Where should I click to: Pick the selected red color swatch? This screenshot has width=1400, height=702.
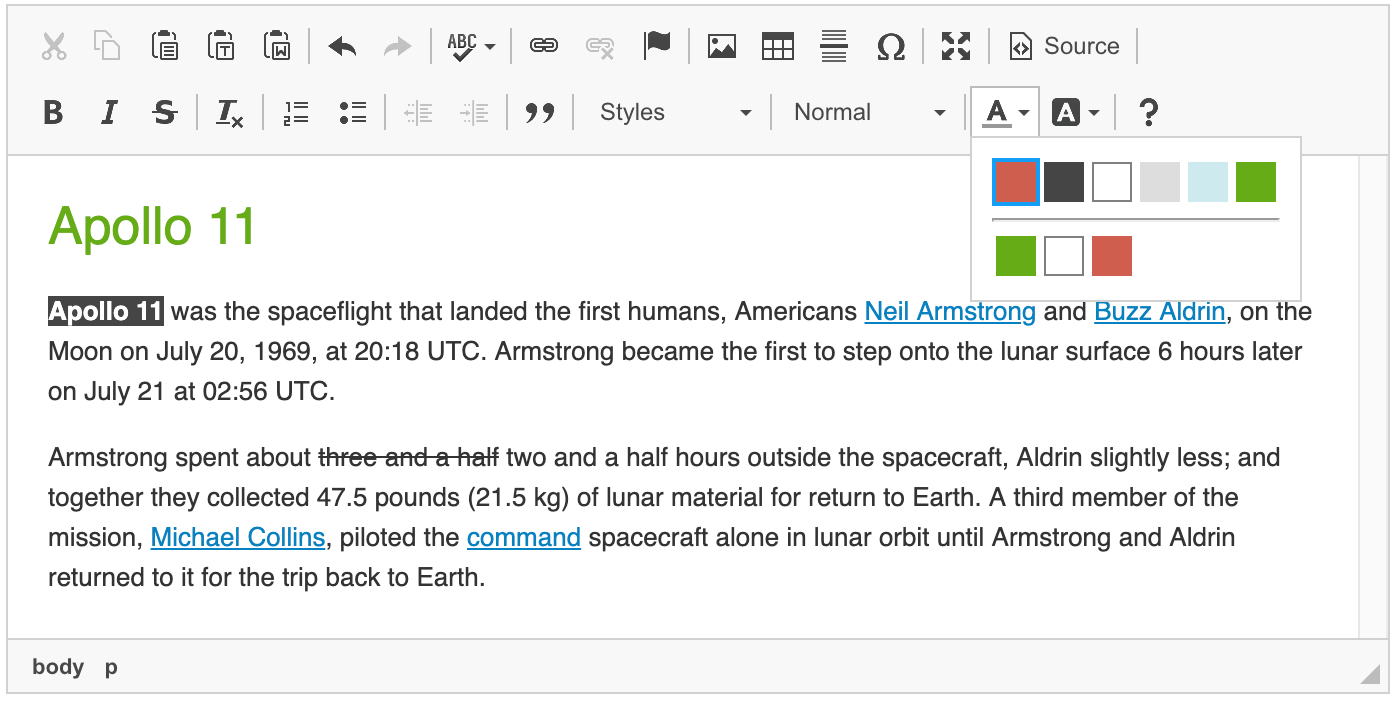pyautogui.click(x=1016, y=182)
